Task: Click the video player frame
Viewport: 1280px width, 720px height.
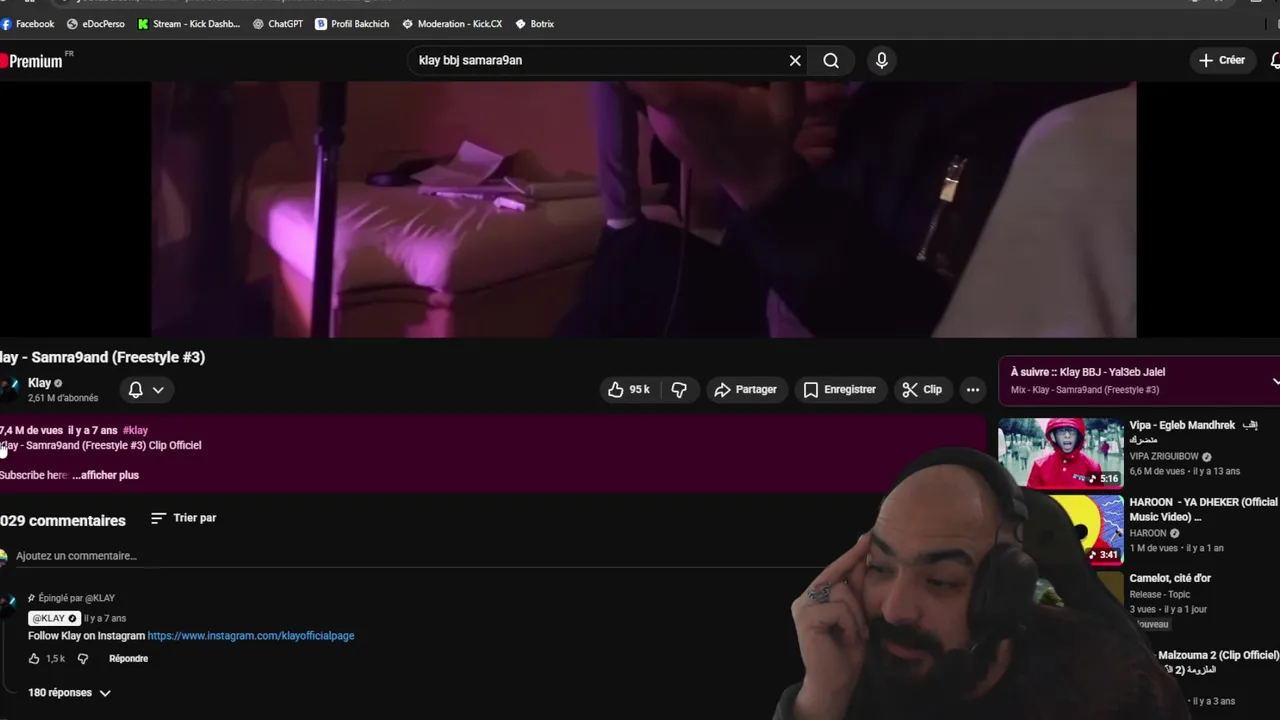Action: point(644,210)
